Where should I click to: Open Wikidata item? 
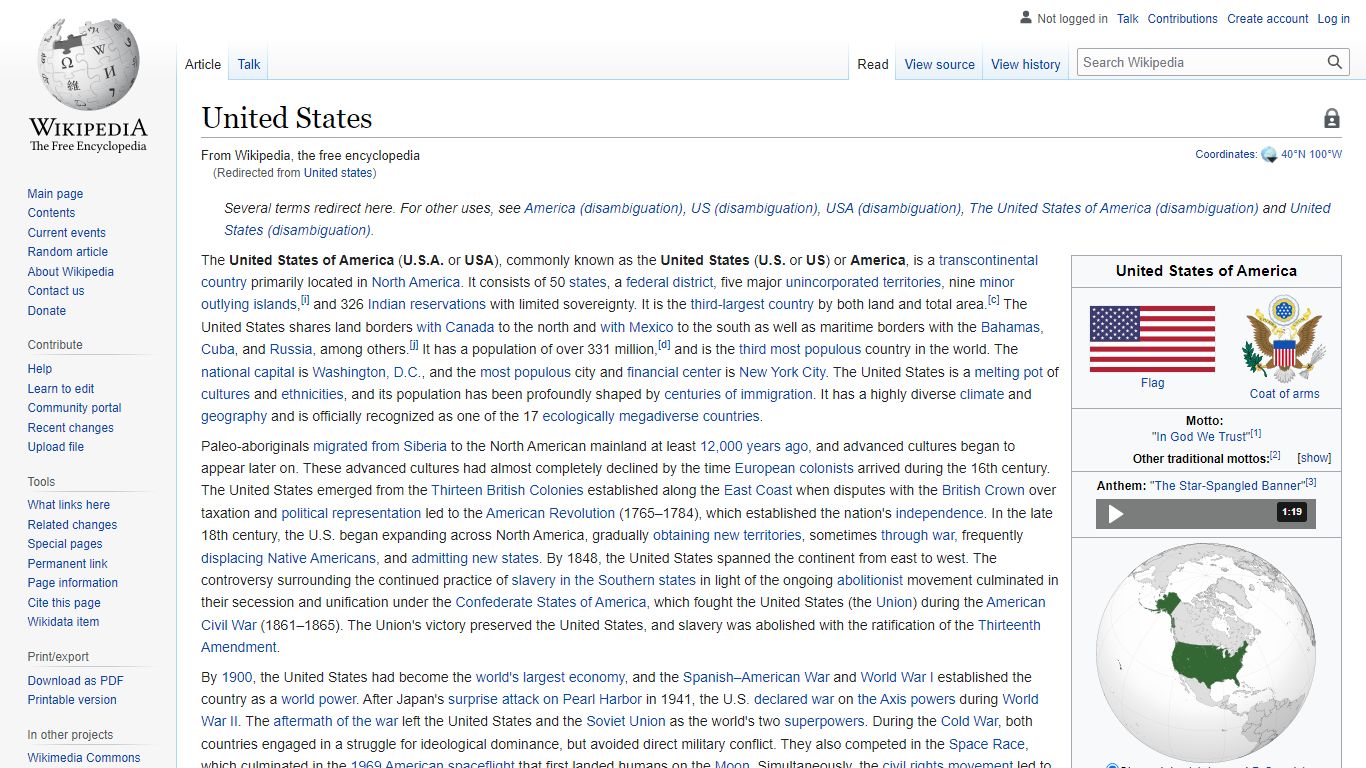[63, 622]
